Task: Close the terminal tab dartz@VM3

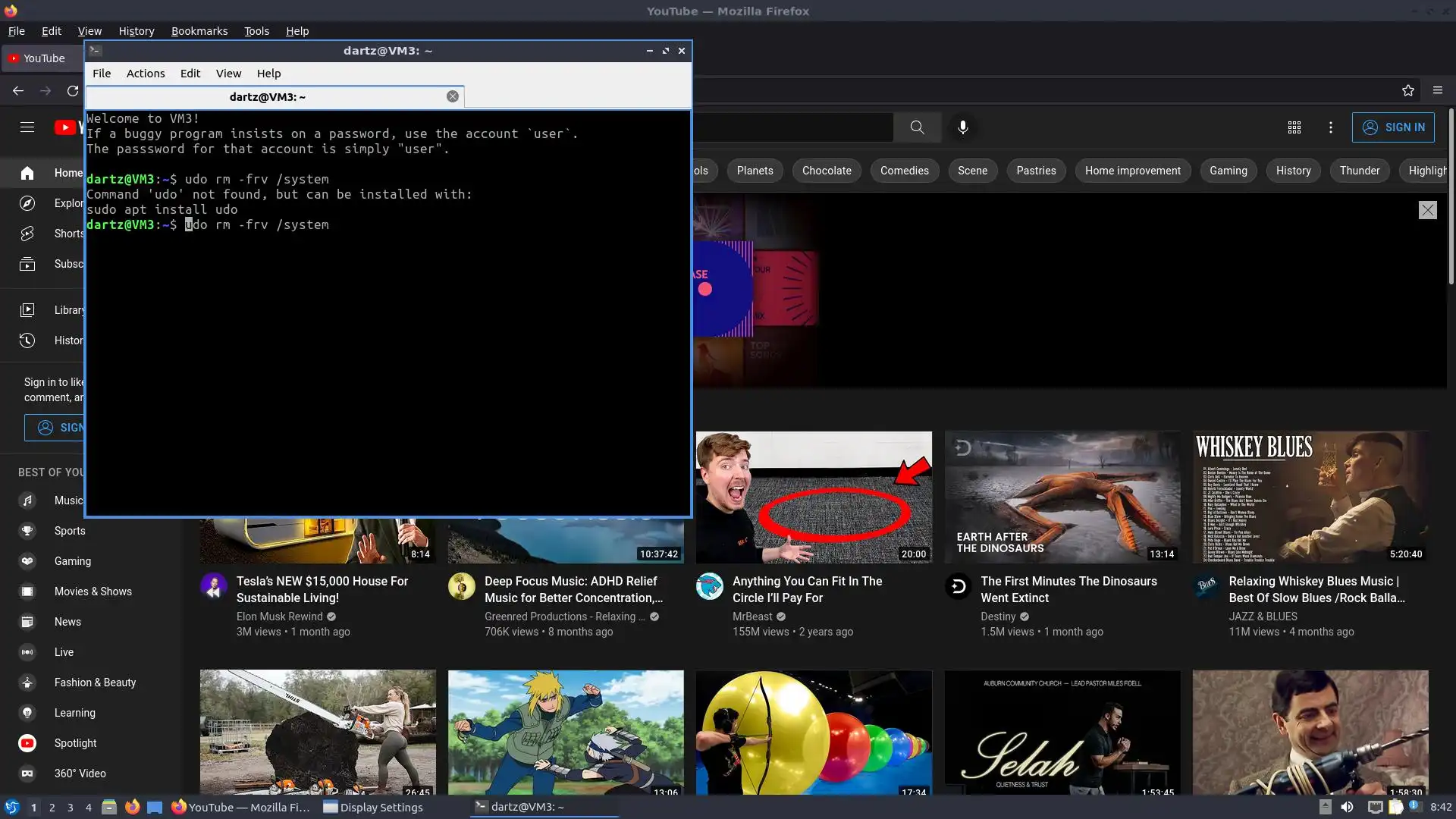Action: pos(453,96)
